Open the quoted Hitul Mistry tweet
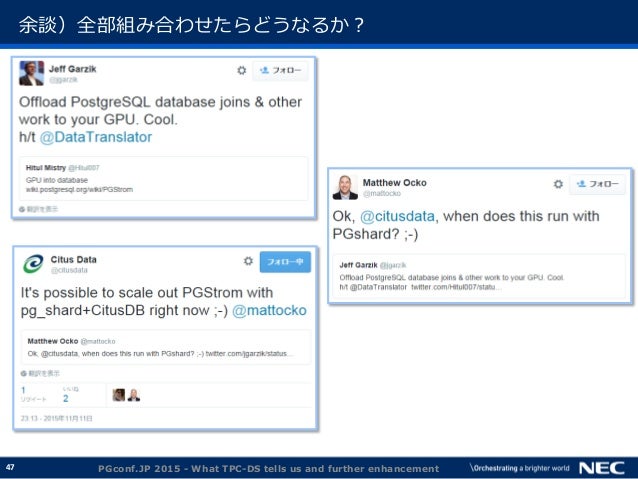Screen dimensions: 638x479 (164, 179)
